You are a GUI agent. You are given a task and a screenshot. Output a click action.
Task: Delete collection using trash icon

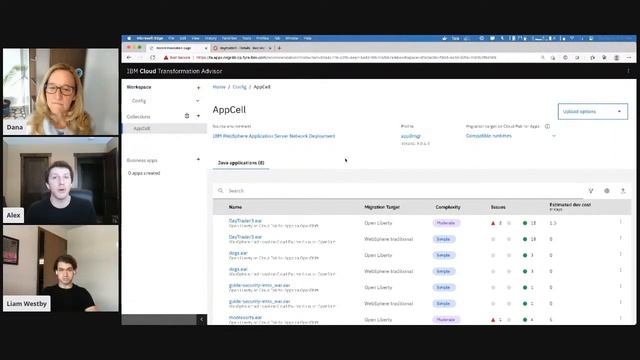187,116
